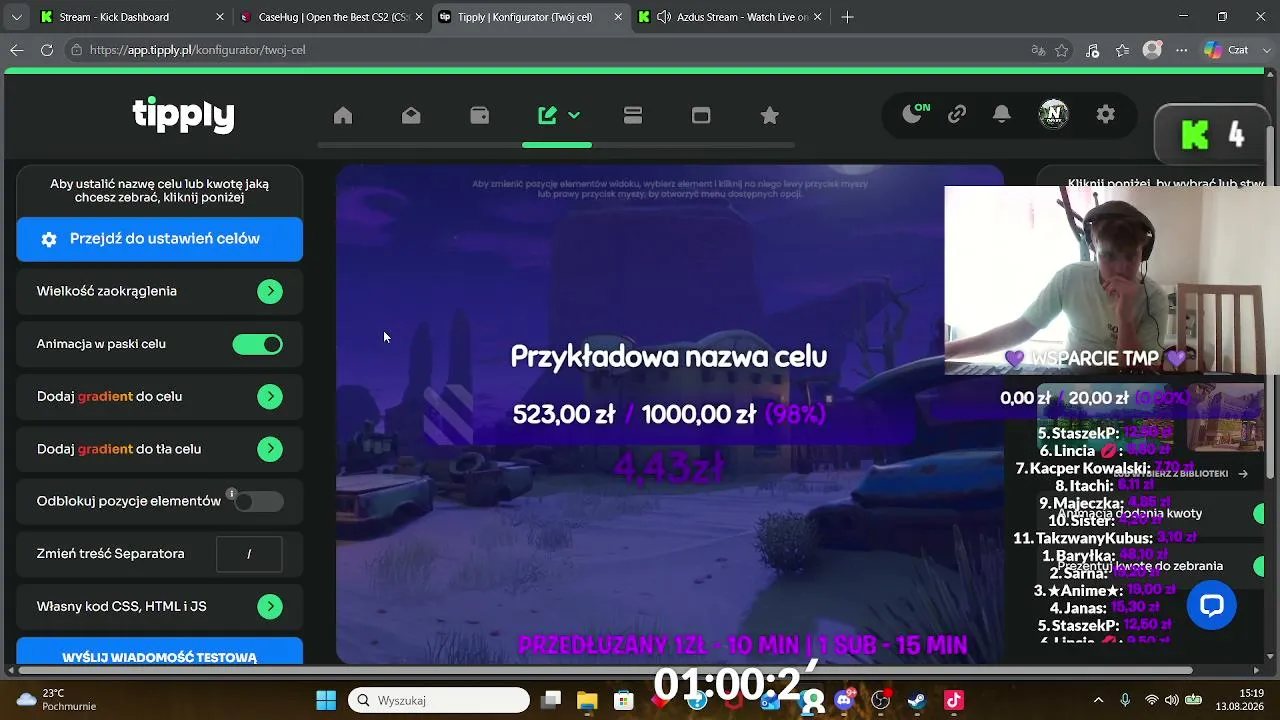Image resolution: width=1280 pixels, height=720 pixels.
Task: Open the configurator dropdown chevron in nav
Action: (574, 116)
